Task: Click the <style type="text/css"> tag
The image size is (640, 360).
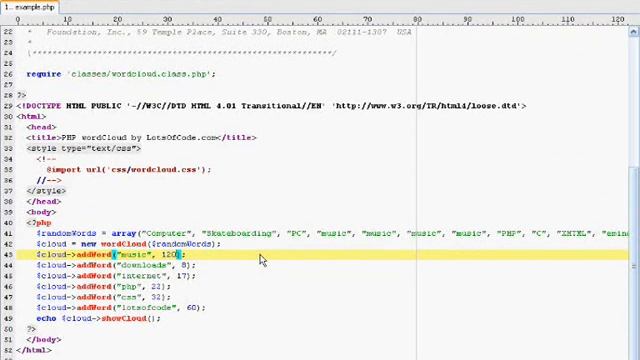Action: pos(83,148)
